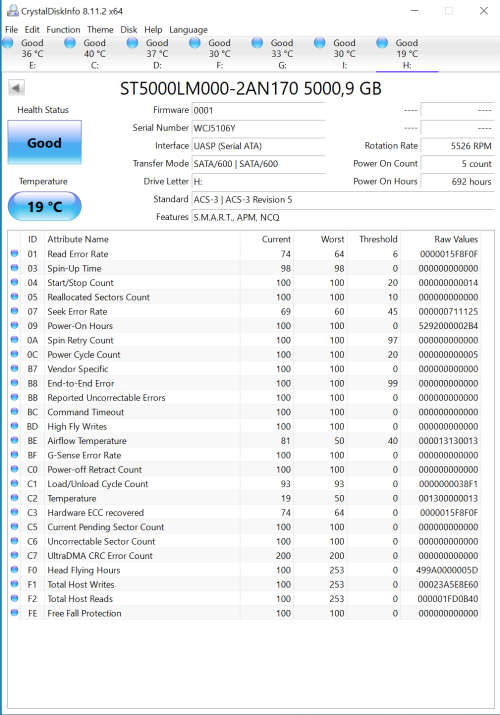Image resolution: width=500 pixels, height=715 pixels.
Task: Select the Total Host Reads row
Action: click(x=245, y=599)
